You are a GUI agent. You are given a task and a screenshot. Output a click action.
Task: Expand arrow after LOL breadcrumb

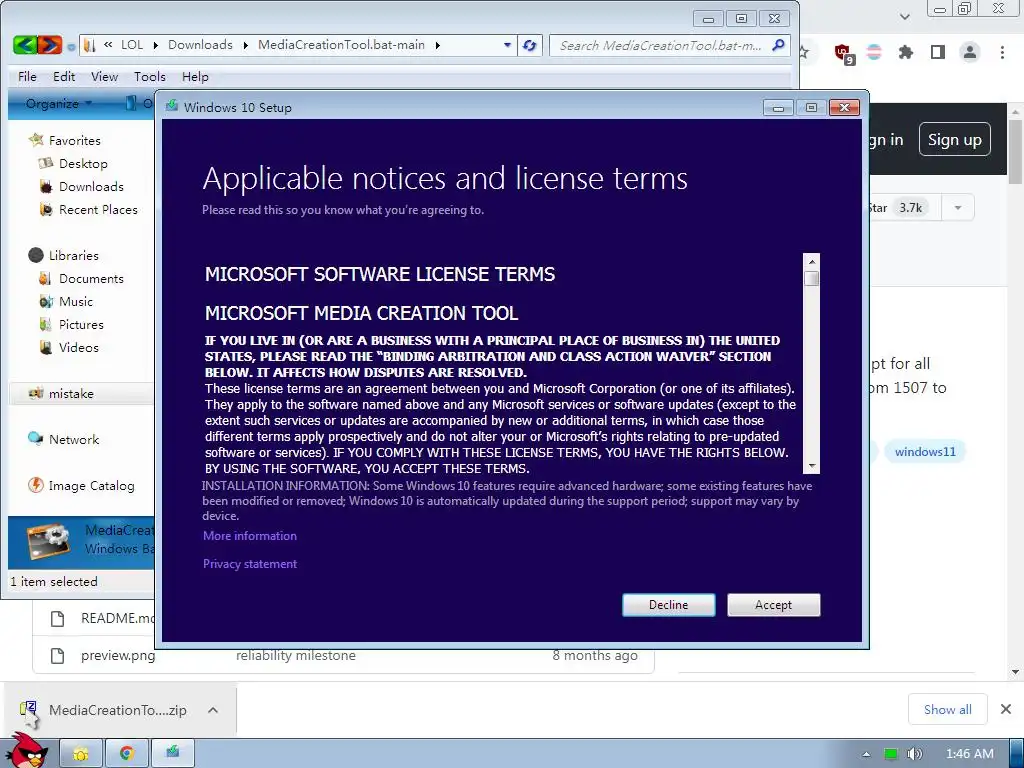tap(155, 45)
